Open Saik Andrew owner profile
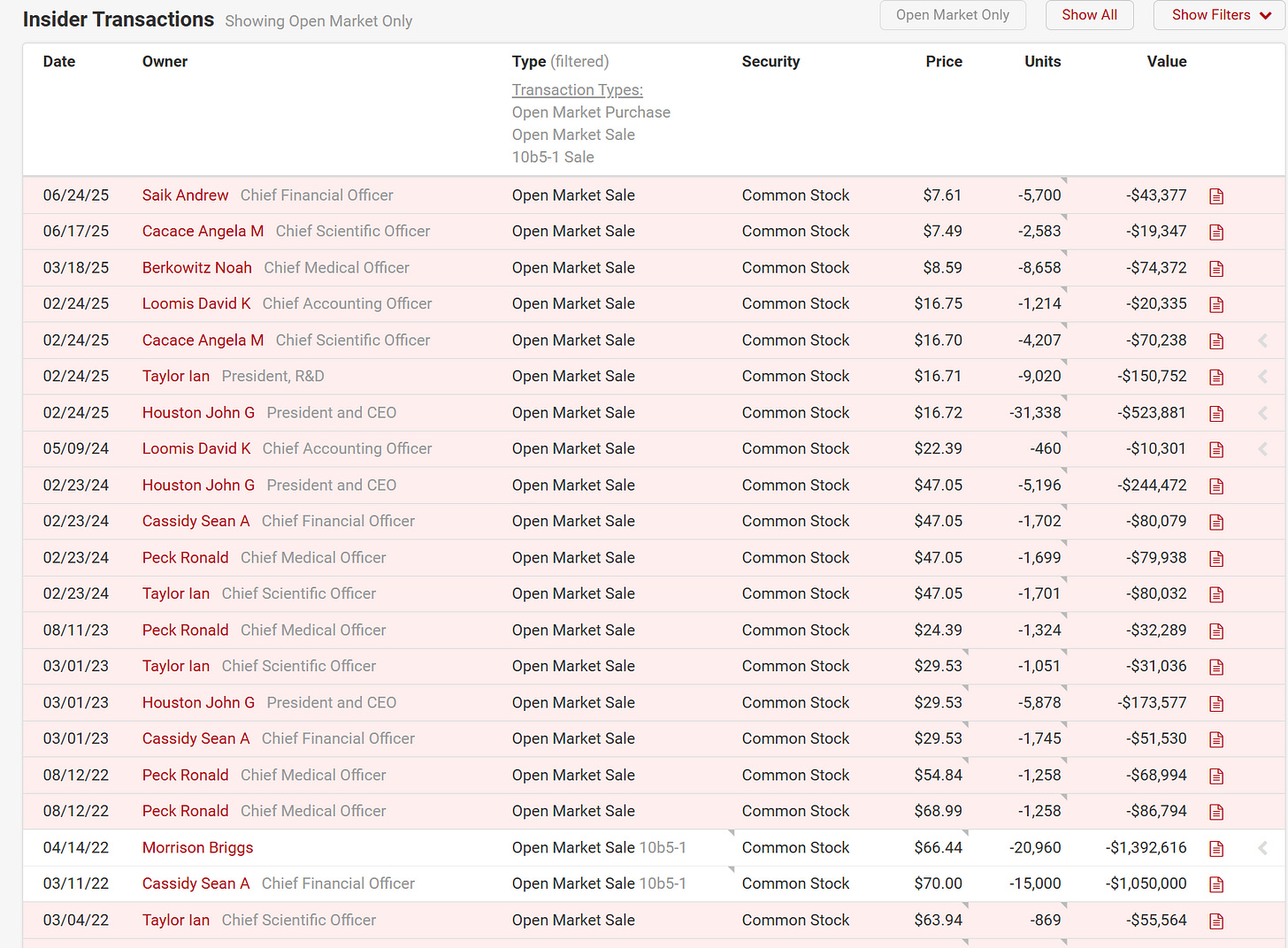The width and height of the screenshot is (1288, 948). tap(186, 195)
